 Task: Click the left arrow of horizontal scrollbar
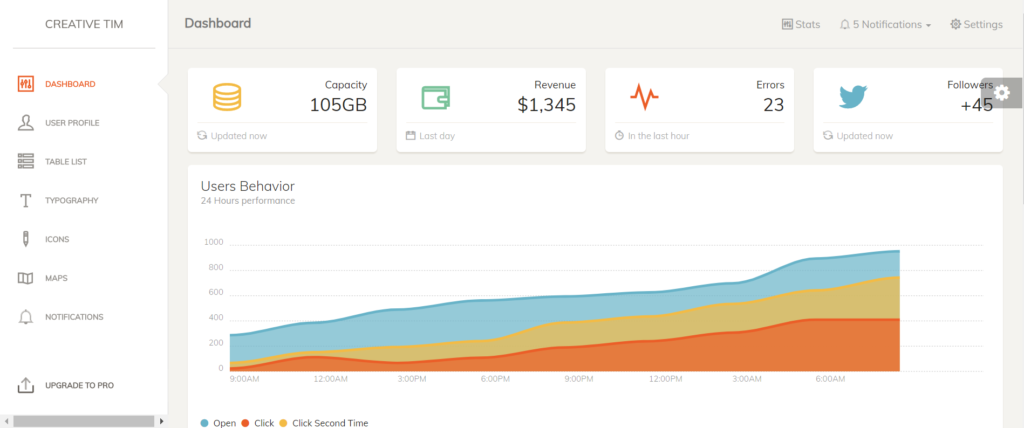pos(5,421)
